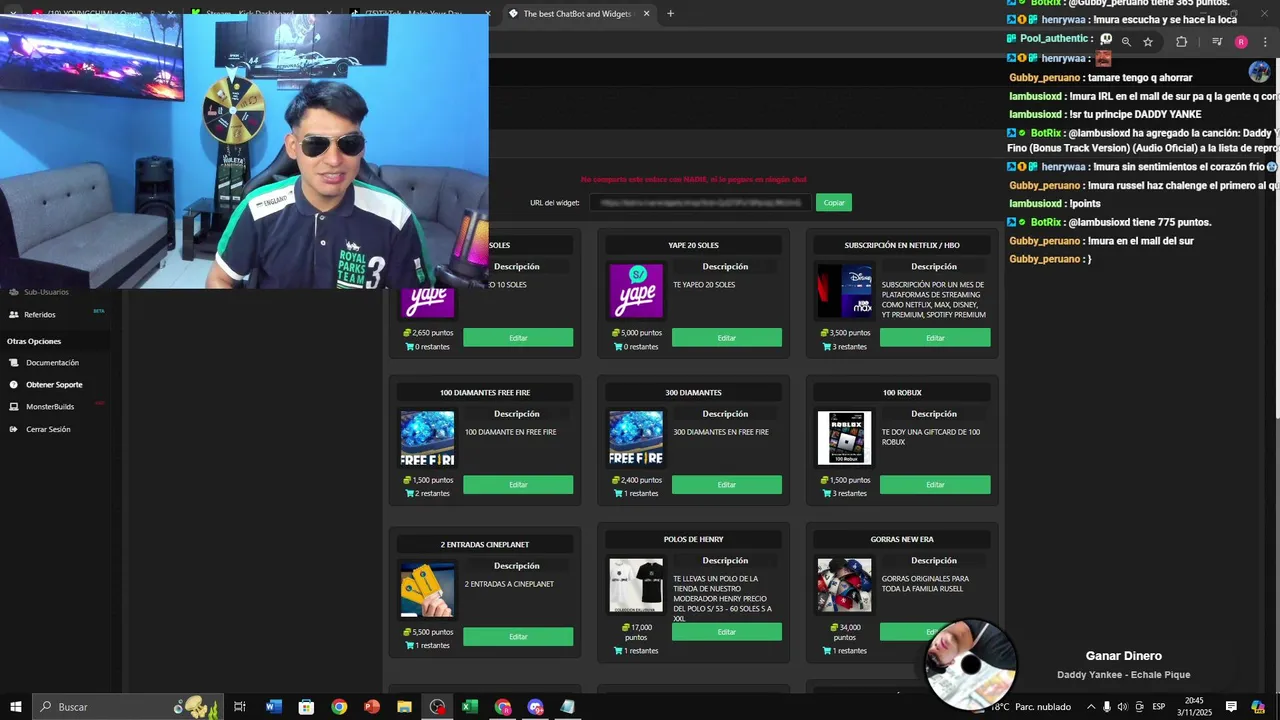Open the notification center icon

pyautogui.click(x=1232, y=707)
